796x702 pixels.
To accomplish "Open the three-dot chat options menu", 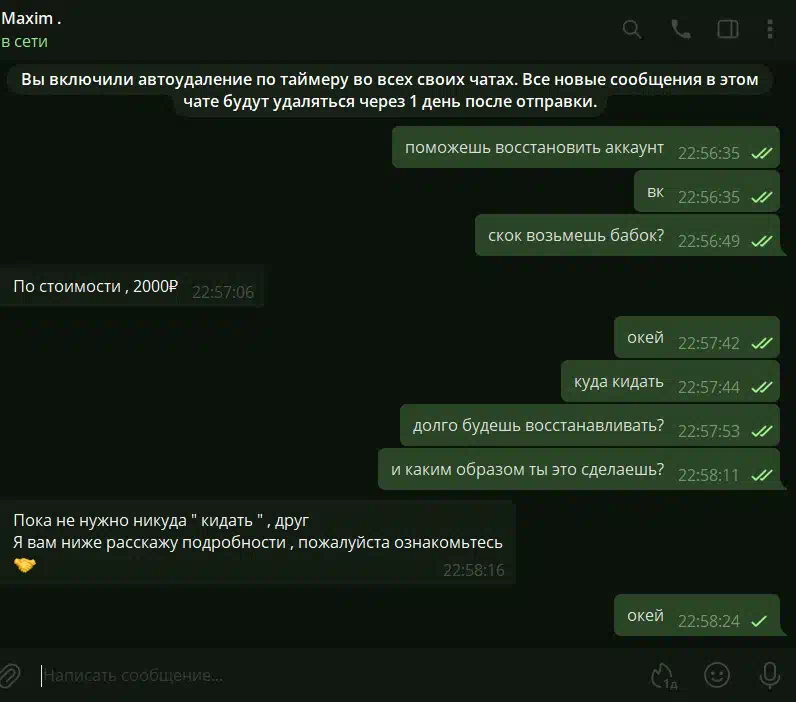I will point(770,29).
